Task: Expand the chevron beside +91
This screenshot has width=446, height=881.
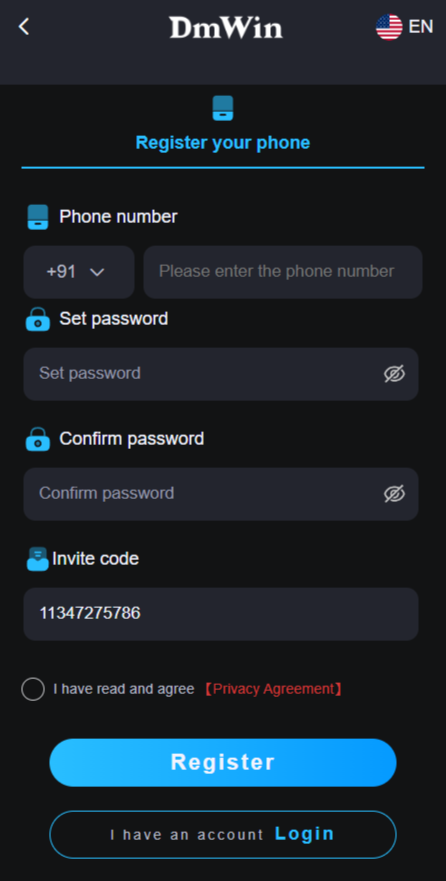Action: click(x=97, y=273)
